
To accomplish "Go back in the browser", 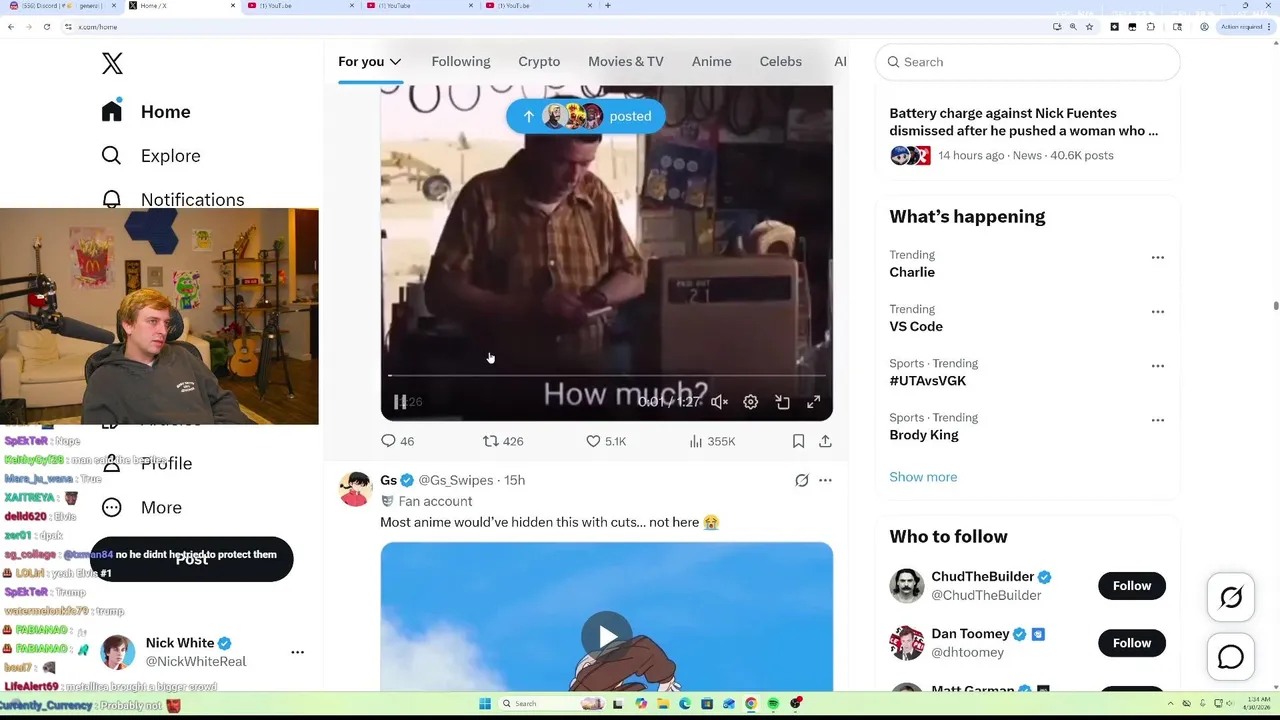I will [x=11, y=27].
